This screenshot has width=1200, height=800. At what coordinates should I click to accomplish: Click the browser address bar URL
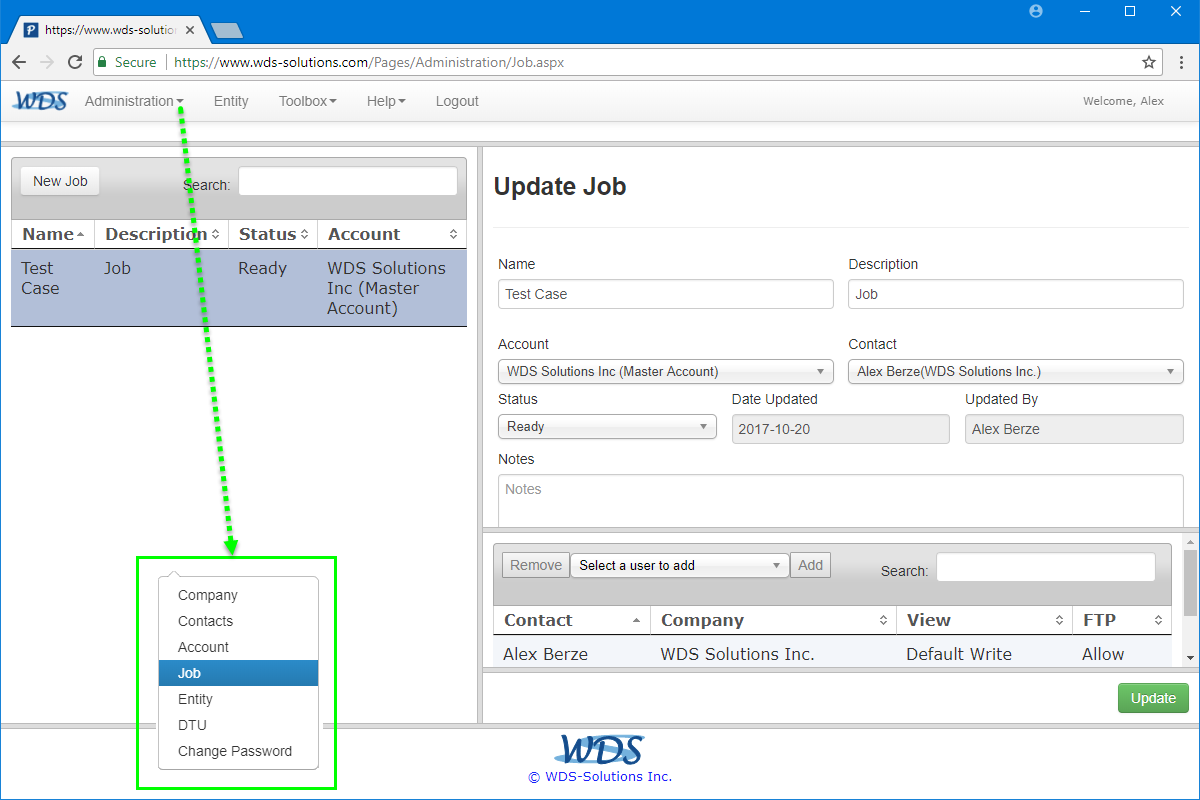pyautogui.click(x=369, y=62)
